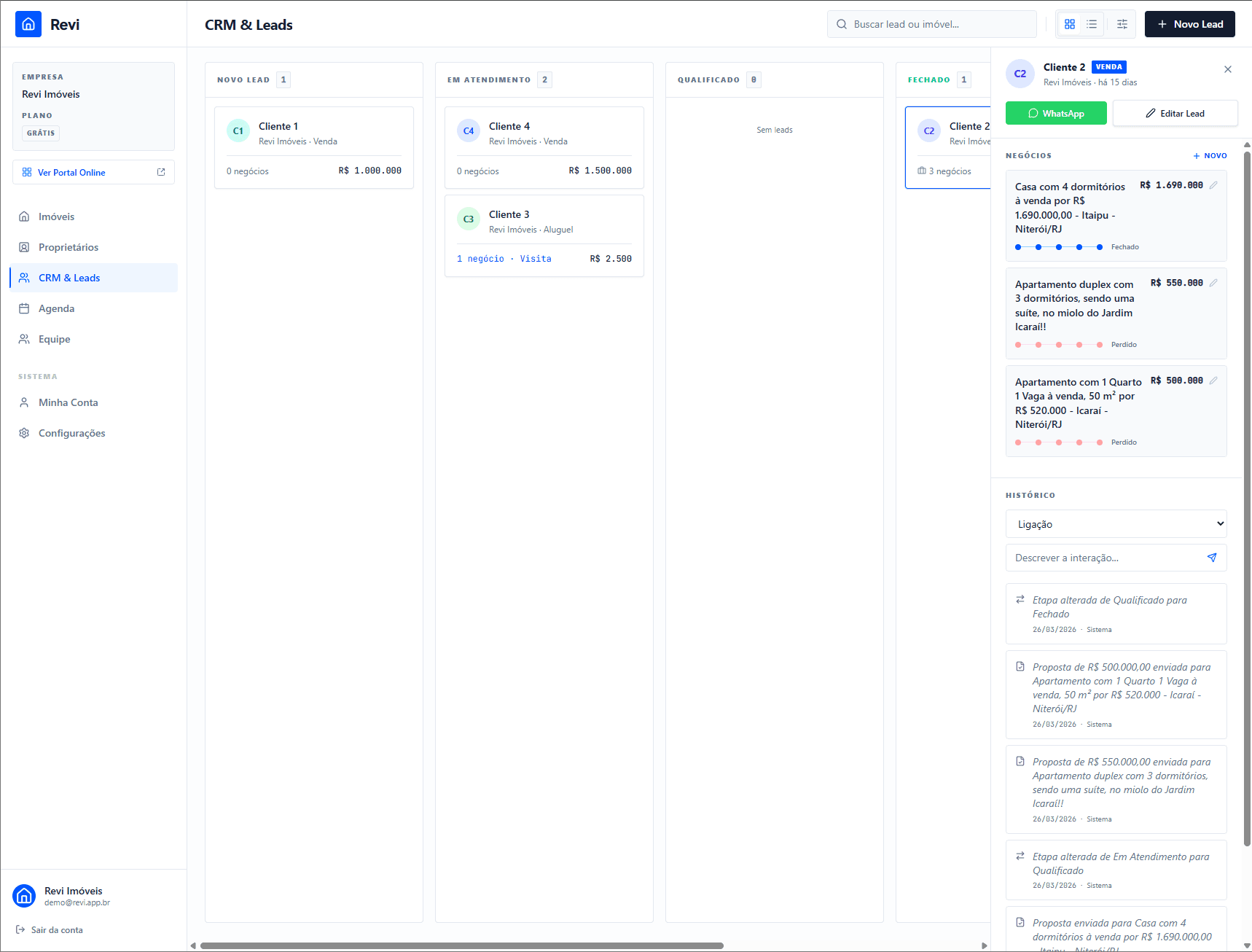Click the horizontal scrollbar of the board
This screenshot has width=1252, height=952.
(x=461, y=945)
